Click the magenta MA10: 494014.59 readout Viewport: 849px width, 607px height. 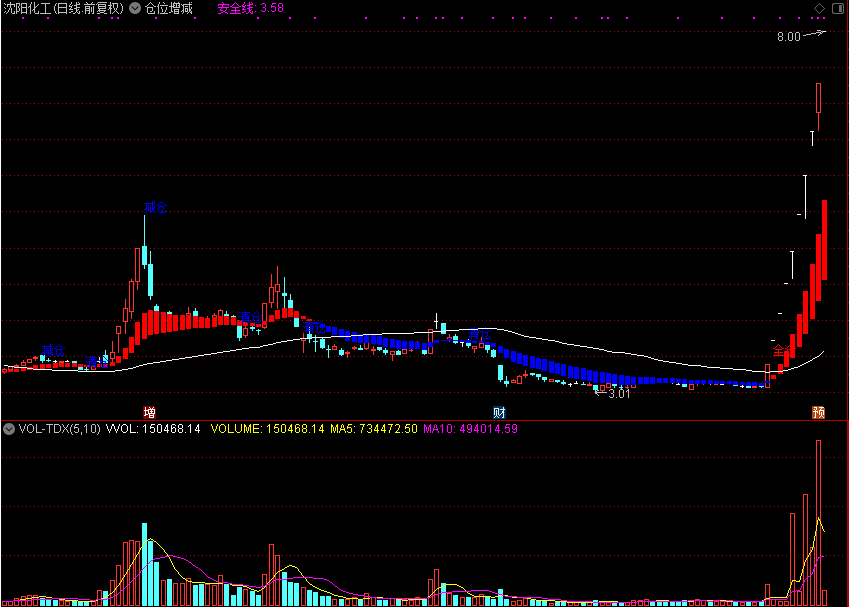[471, 429]
